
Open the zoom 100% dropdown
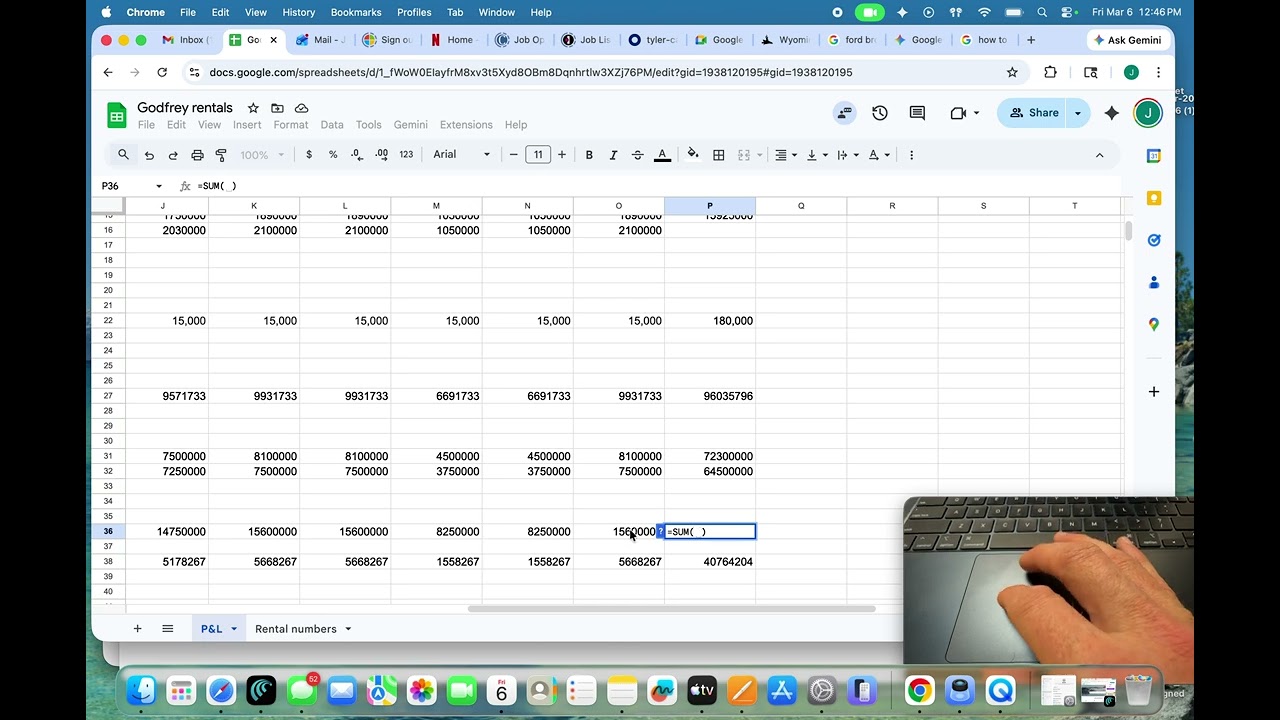tap(262, 155)
